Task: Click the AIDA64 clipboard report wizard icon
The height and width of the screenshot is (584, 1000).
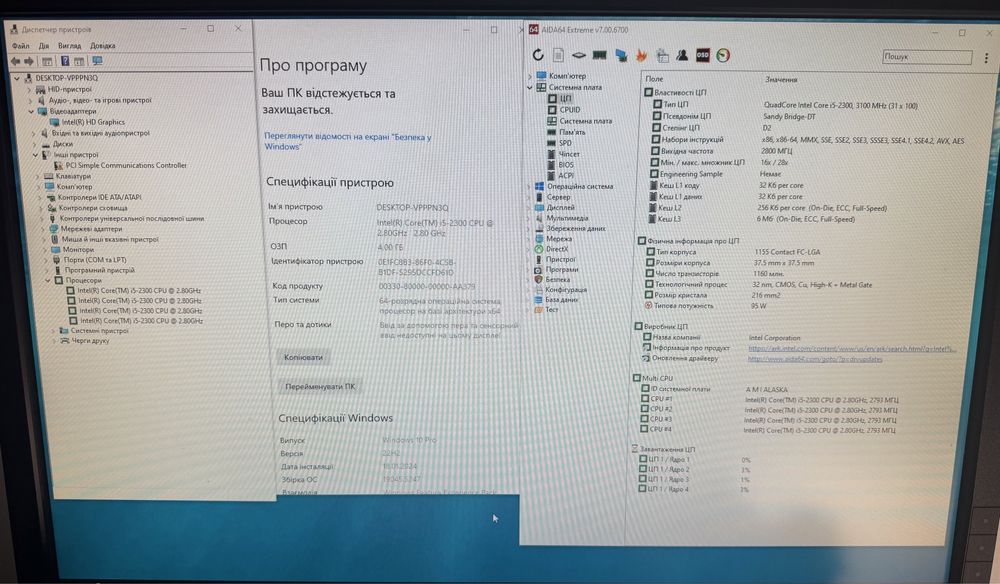Action: tap(662, 56)
